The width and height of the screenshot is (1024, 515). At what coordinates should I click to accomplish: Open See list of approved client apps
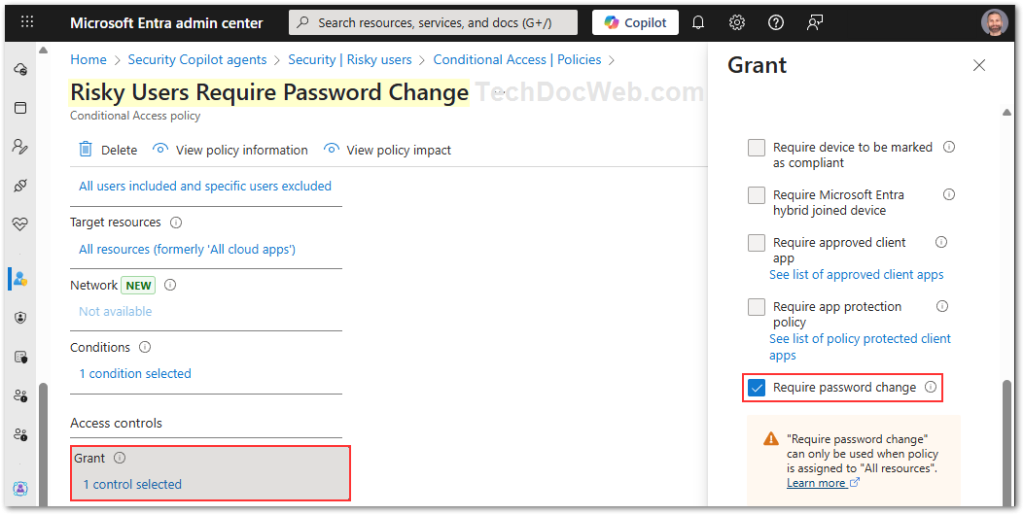pos(856,274)
